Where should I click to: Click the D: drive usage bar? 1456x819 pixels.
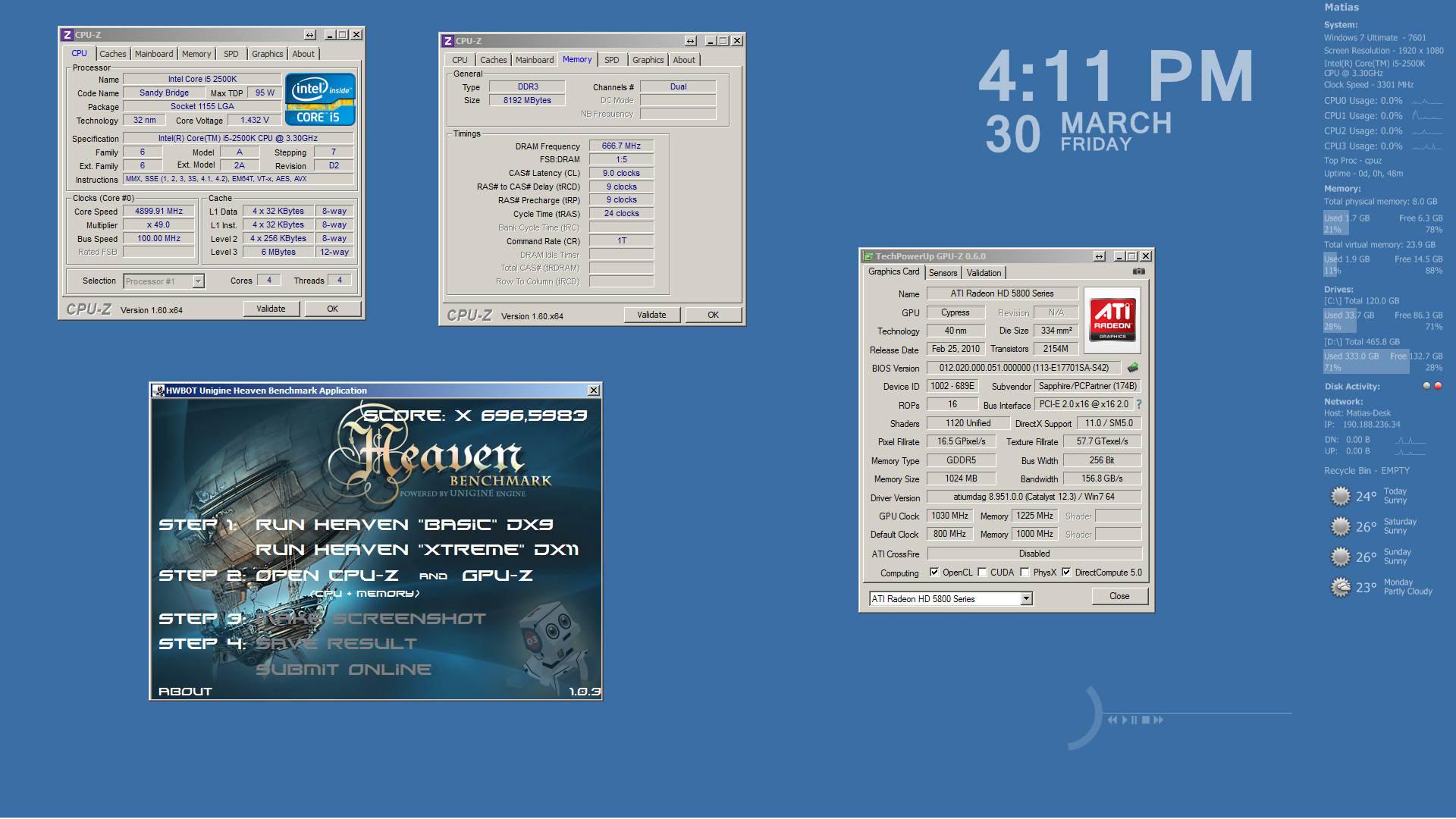(x=1383, y=362)
